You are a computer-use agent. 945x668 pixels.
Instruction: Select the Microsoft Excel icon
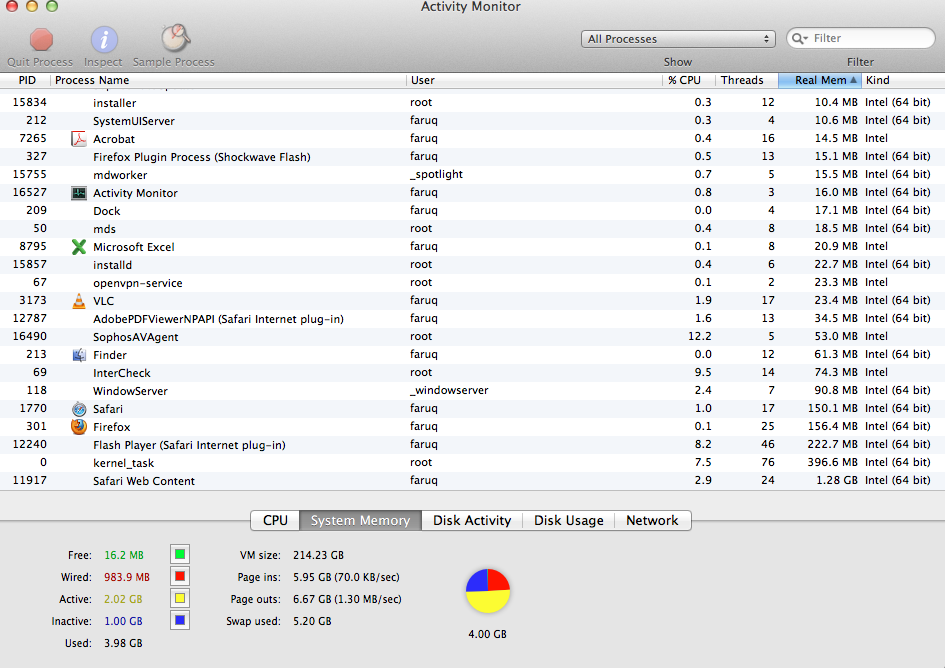point(79,247)
